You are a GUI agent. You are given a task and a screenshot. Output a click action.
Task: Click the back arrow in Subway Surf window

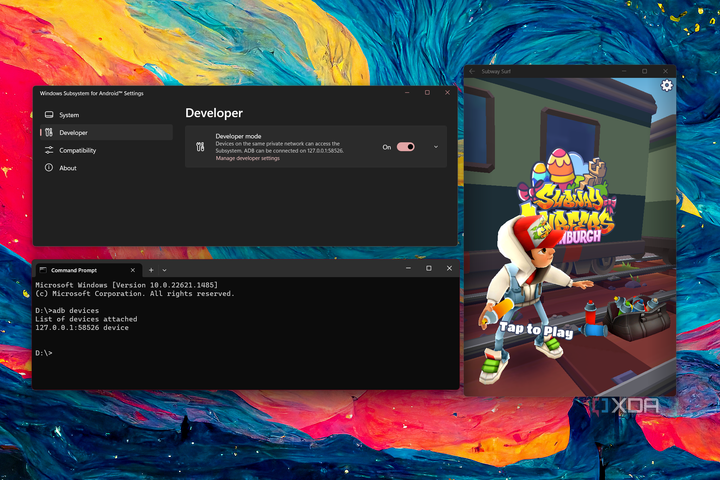[x=472, y=71]
